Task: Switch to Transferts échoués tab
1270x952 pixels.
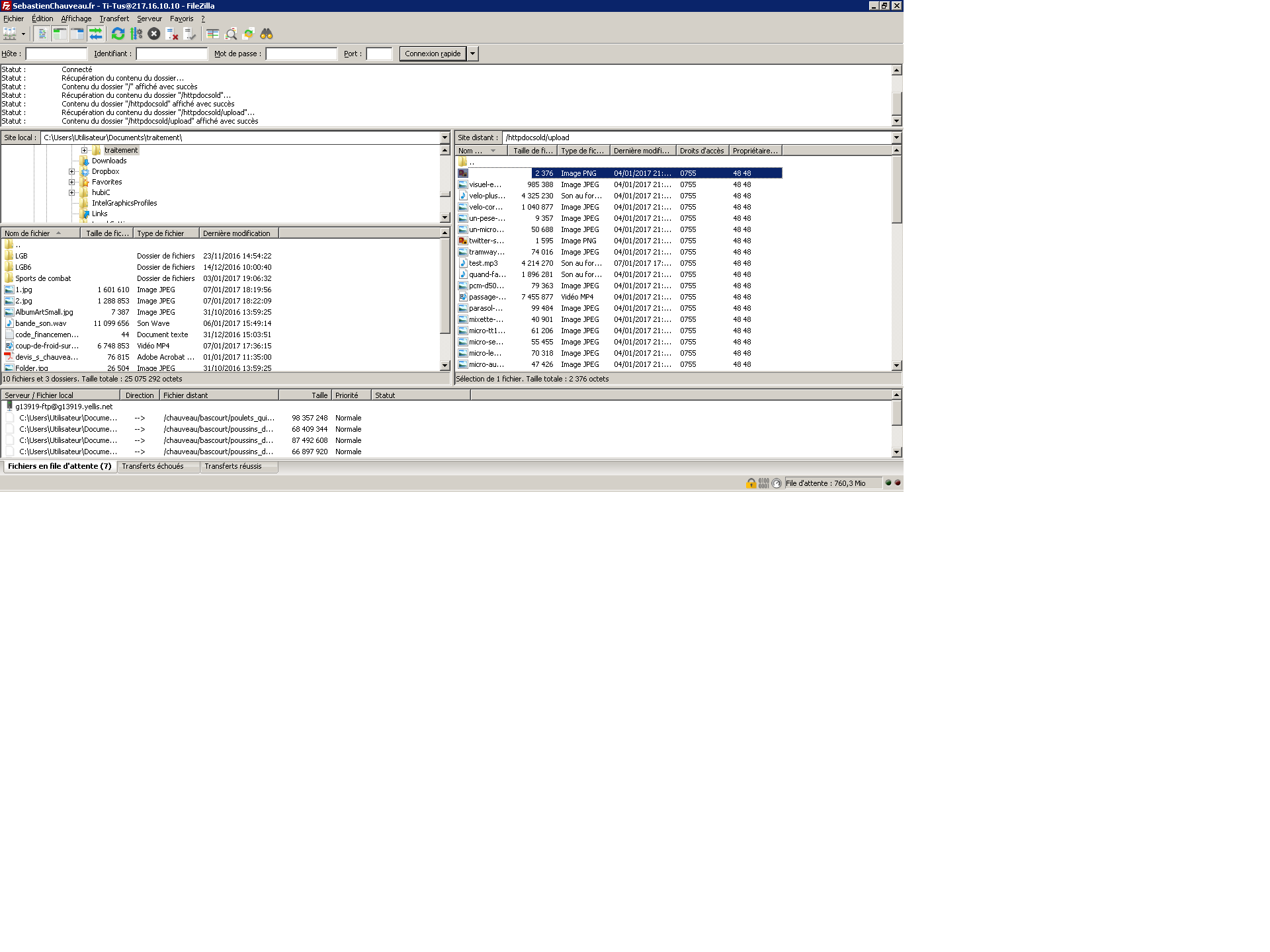Action: (153, 466)
